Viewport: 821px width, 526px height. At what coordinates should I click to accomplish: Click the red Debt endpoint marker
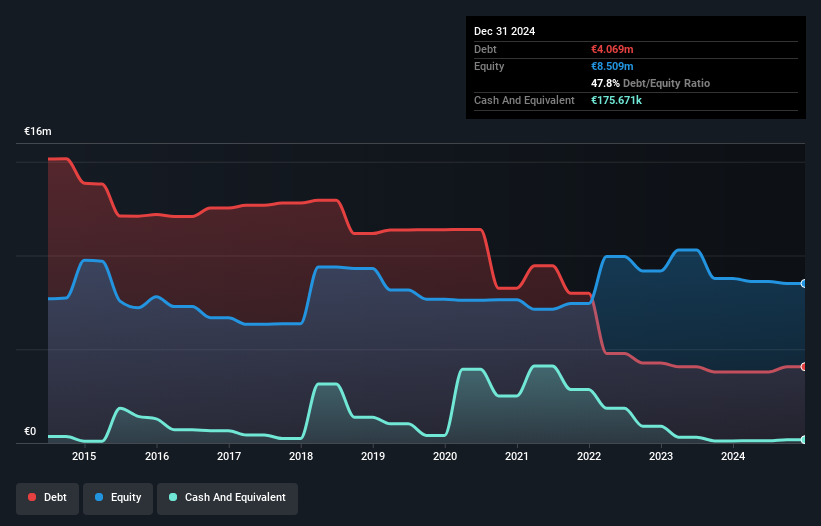(804, 367)
